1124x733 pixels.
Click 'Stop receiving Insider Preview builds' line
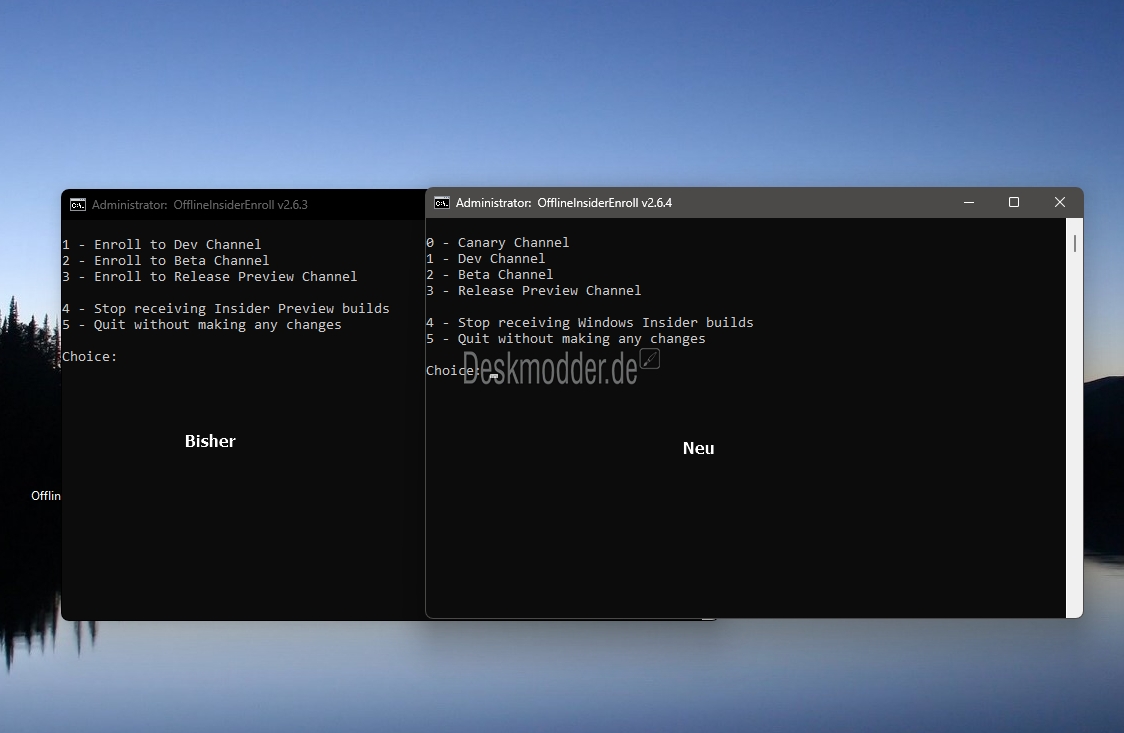225,308
